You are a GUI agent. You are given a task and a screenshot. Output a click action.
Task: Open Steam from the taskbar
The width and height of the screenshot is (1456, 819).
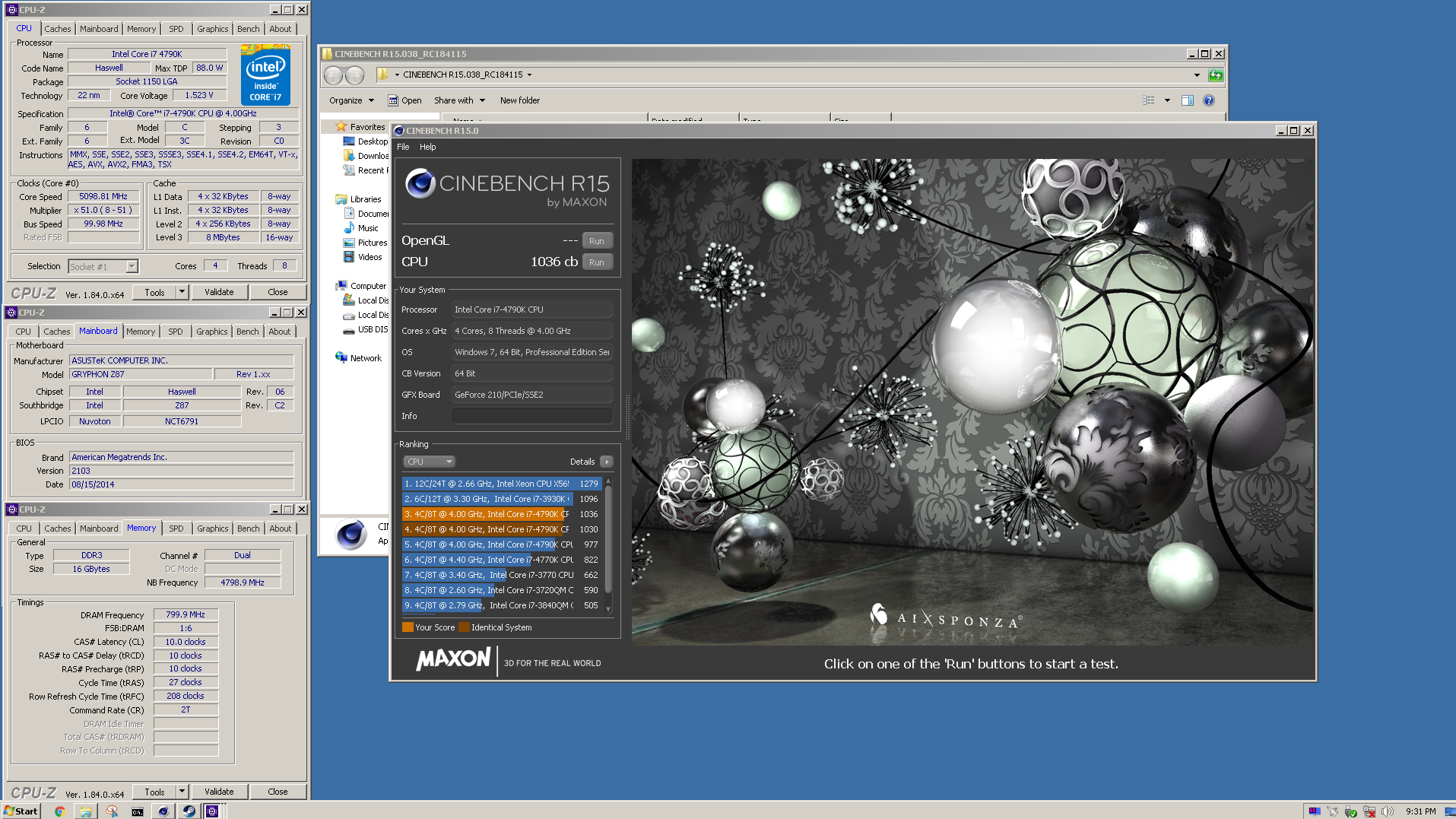189,811
